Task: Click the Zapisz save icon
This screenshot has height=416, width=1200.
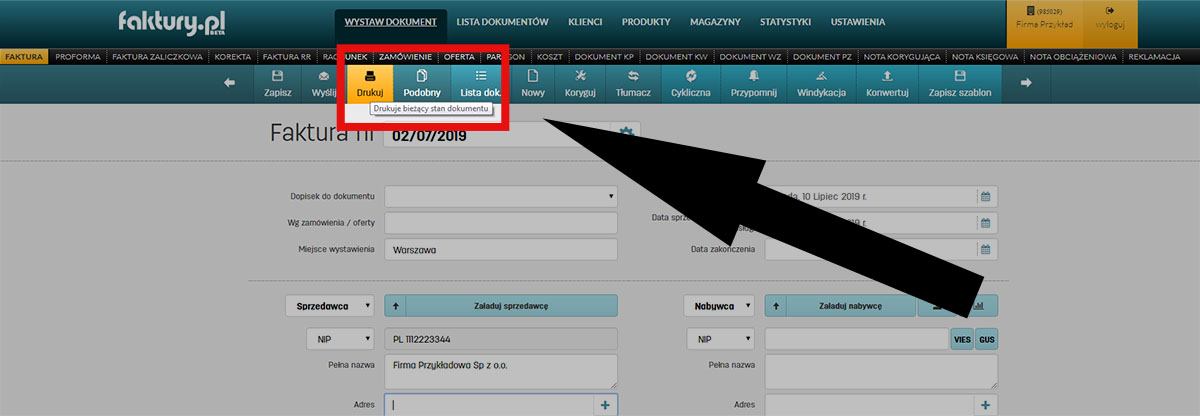Action: point(277,76)
